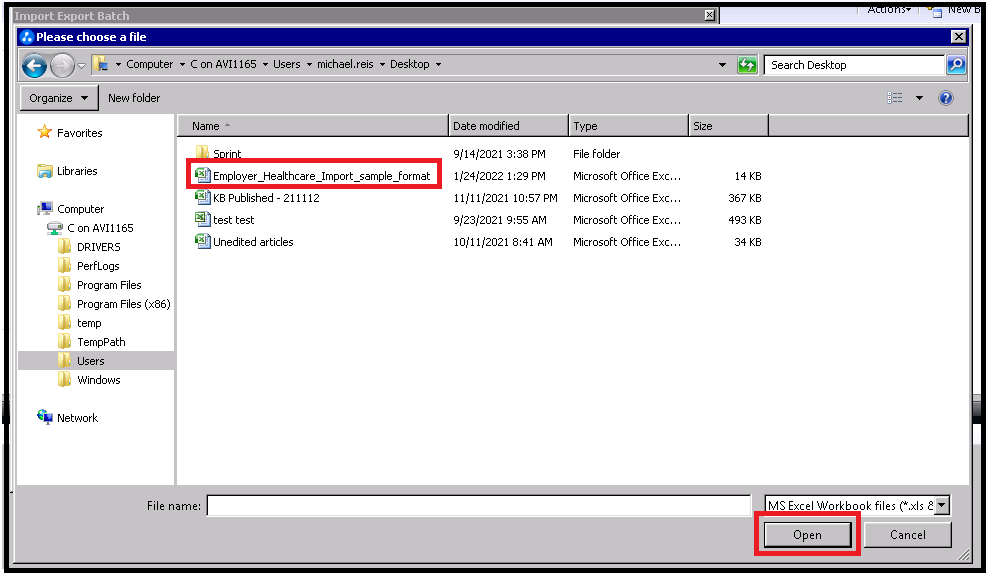The height and width of the screenshot is (575, 994).
Task: Select the C on AVI1165 breadcrumb
Action: 223,64
